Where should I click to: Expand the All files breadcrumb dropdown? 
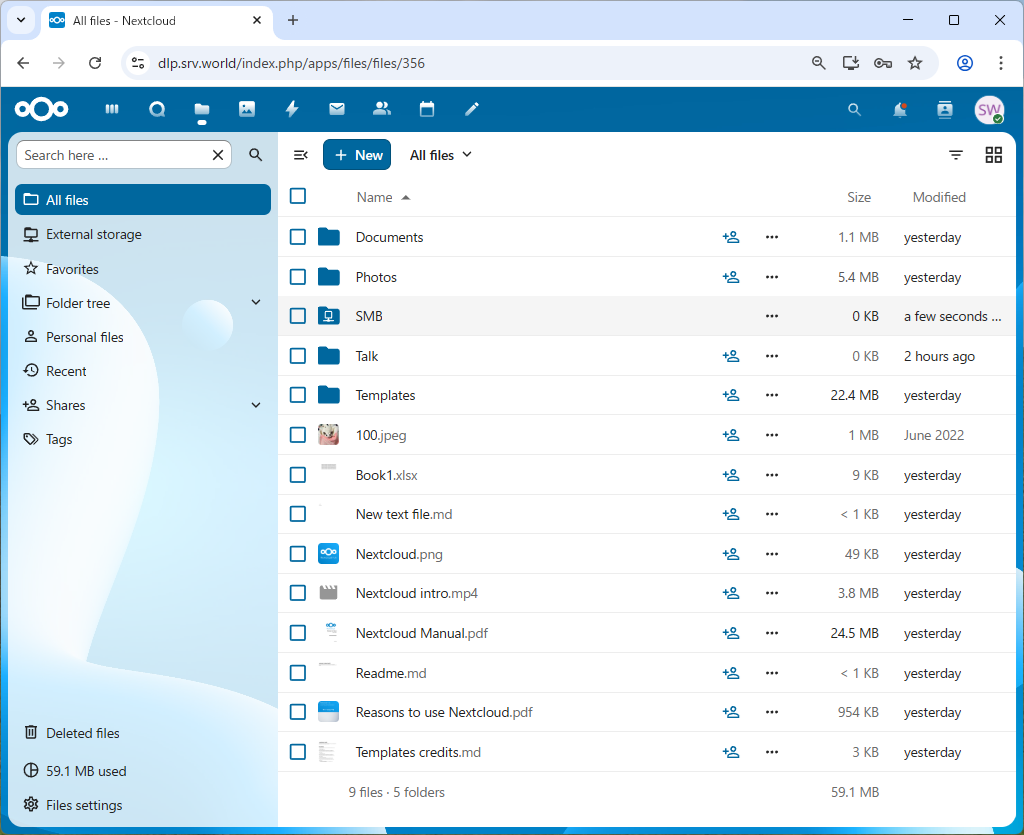pyautogui.click(x=440, y=155)
